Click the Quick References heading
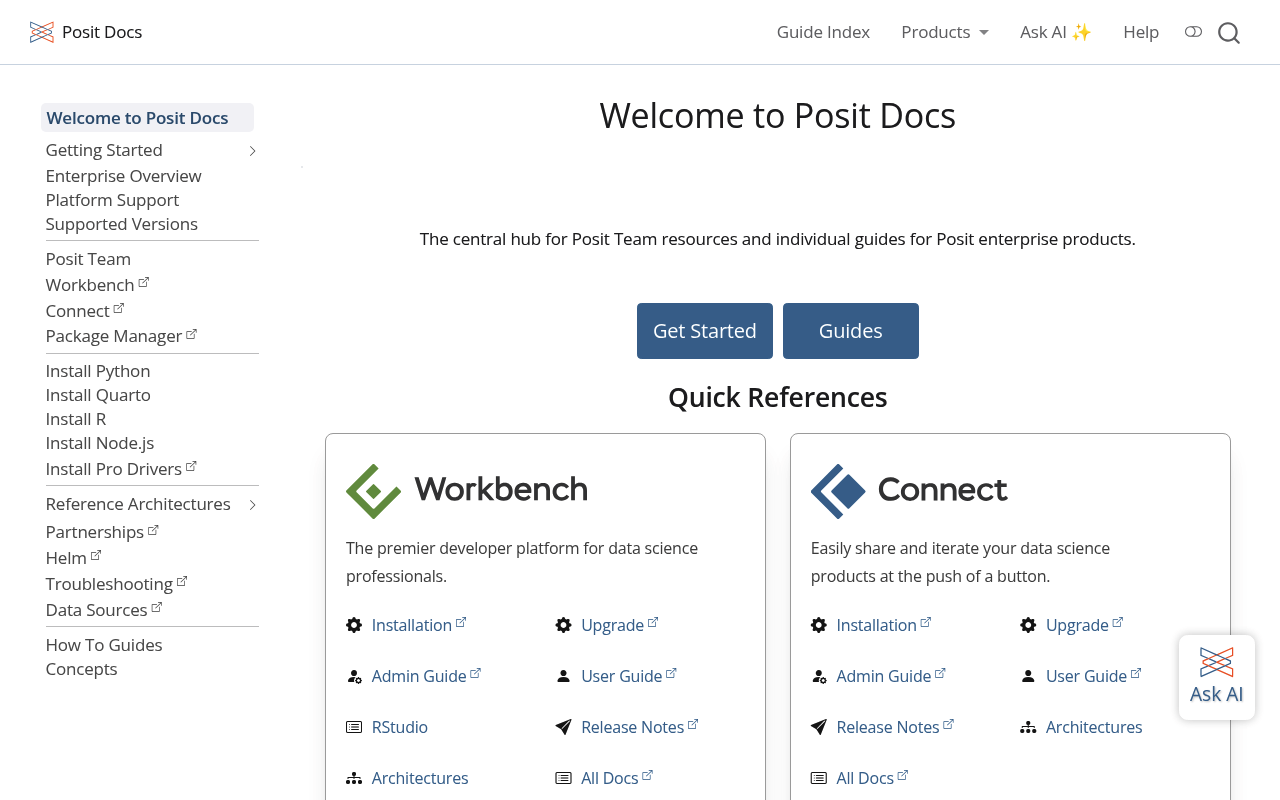Viewport: 1280px width, 800px height. (778, 398)
